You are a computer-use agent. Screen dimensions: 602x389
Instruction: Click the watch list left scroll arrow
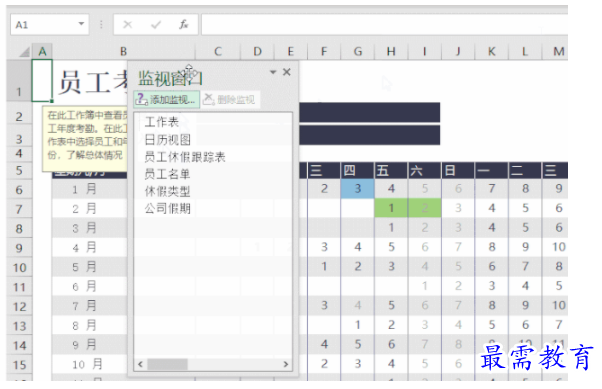141,364
